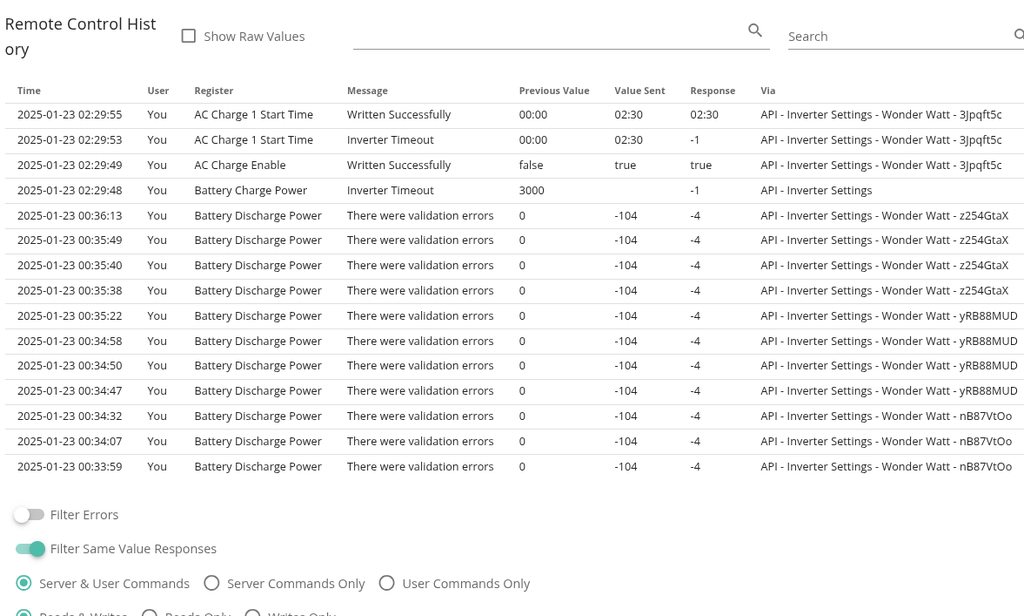Choose the Server Commands Only radio button

click(x=211, y=583)
